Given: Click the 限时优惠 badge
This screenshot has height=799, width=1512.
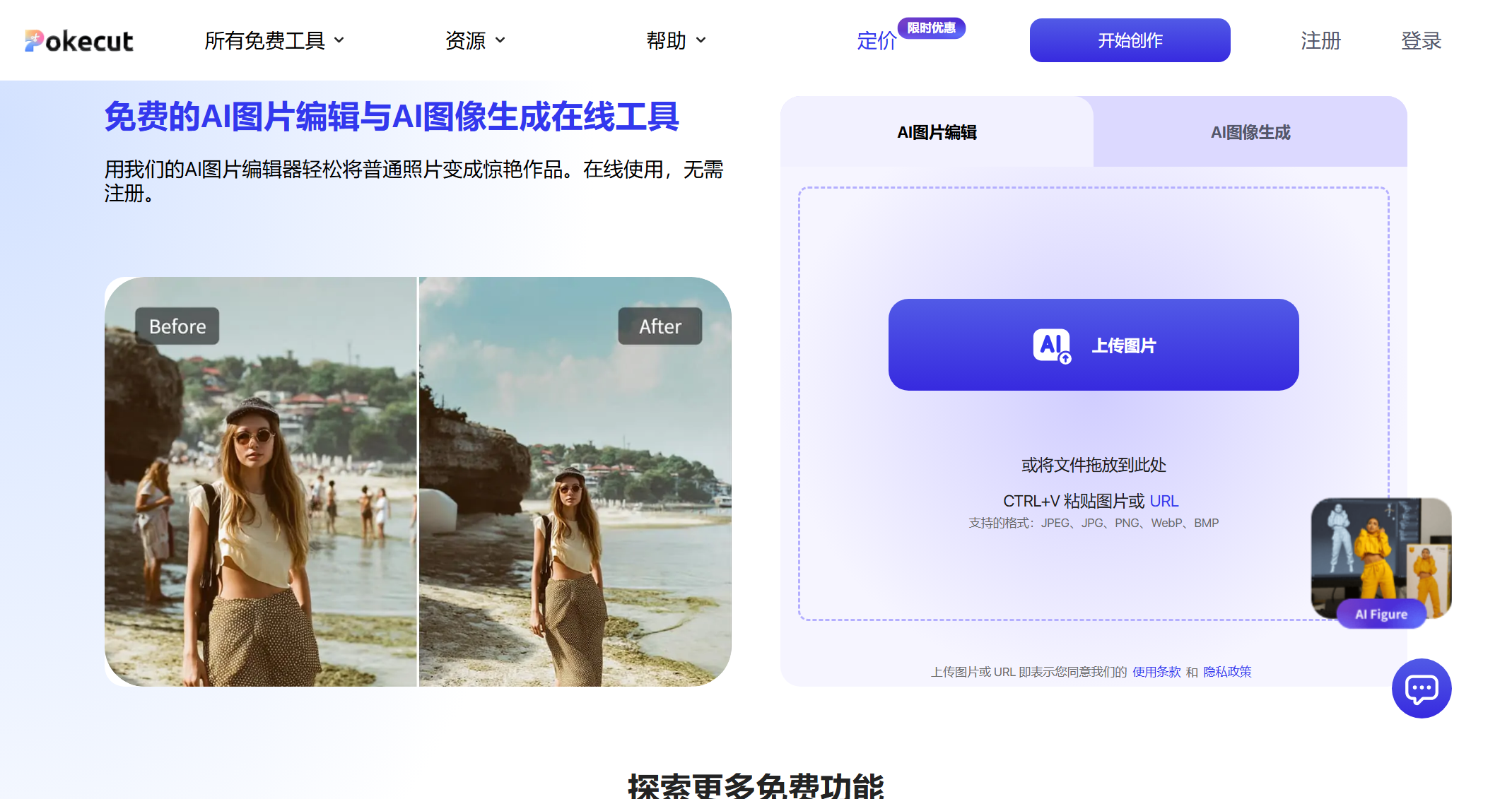Looking at the screenshot, I should click(931, 28).
